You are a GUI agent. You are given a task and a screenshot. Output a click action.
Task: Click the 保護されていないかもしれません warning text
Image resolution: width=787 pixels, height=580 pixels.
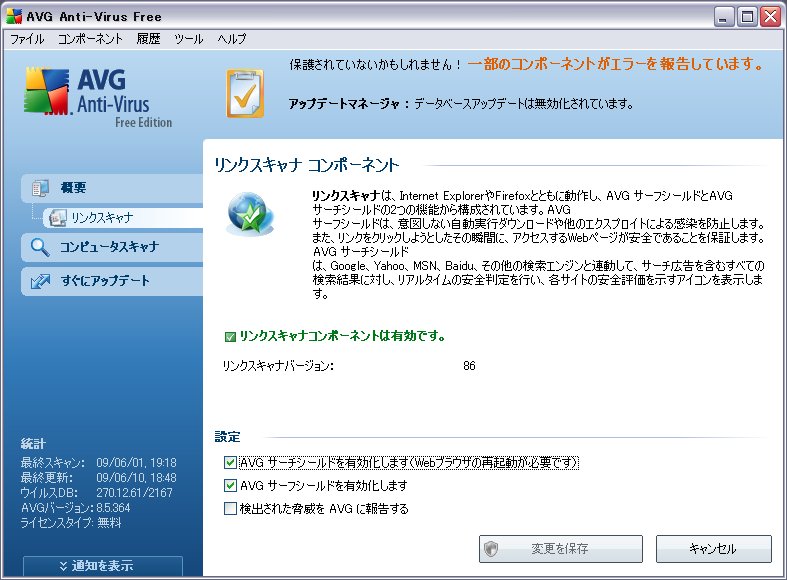pyautogui.click(x=375, y=64)
